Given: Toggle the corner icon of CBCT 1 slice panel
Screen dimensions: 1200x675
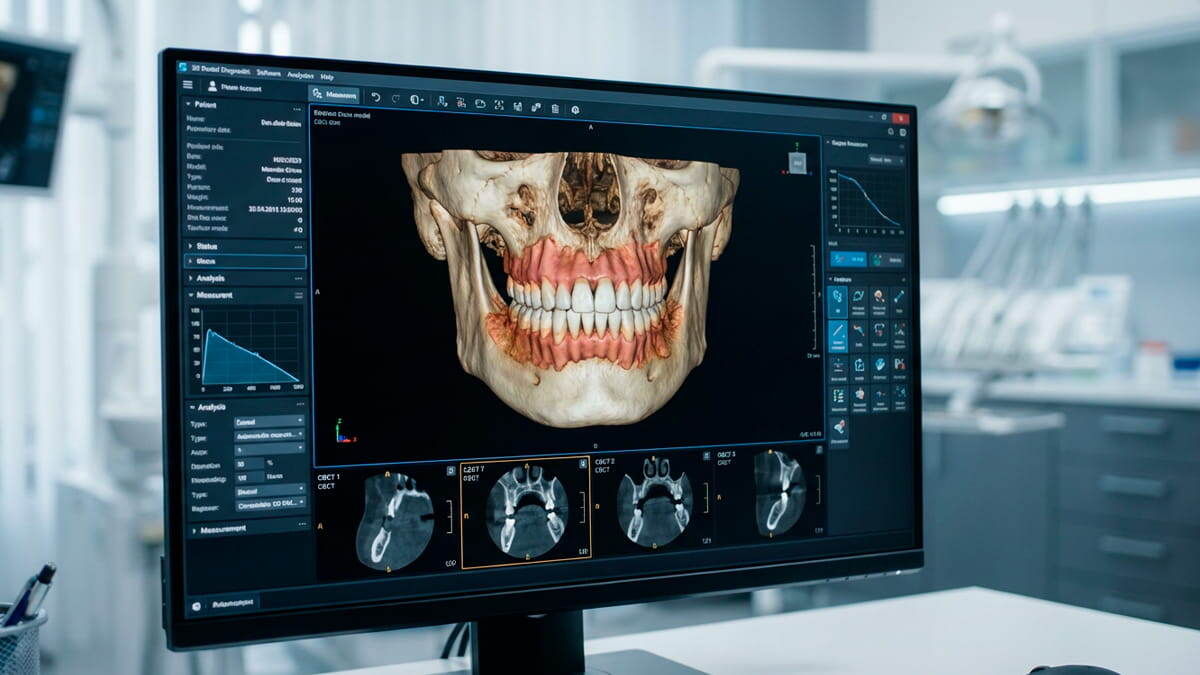Looking at the screenshot, I should pos(451,470).
